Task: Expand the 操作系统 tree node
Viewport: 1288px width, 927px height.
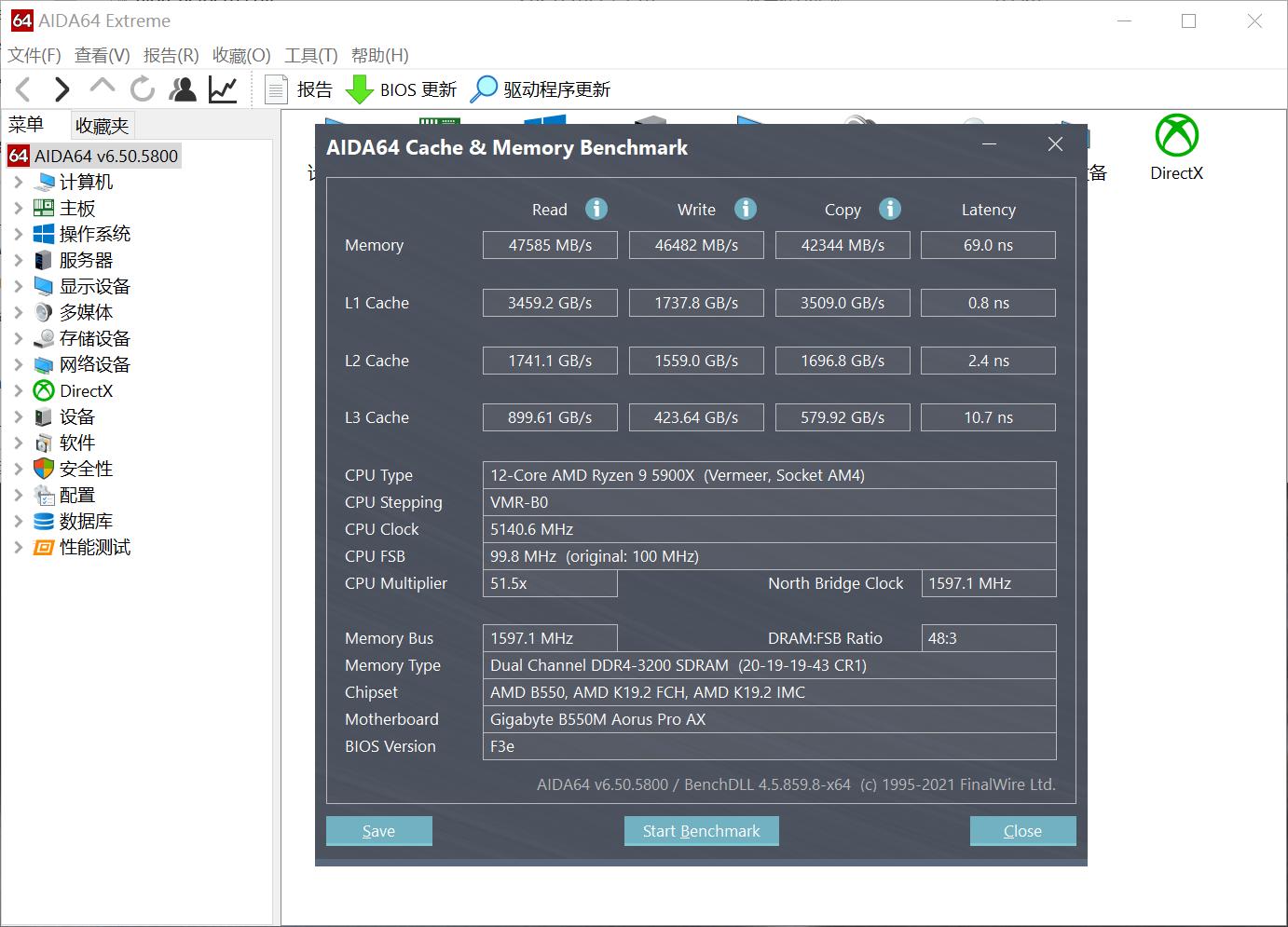Action: (18, 234)
